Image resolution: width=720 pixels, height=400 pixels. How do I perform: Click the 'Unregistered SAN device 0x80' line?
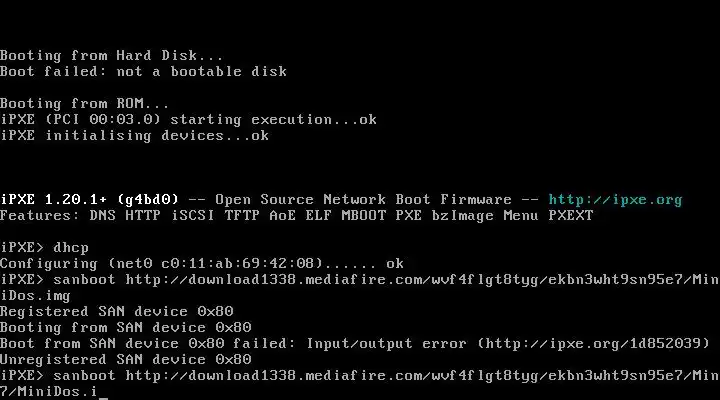pos(125,359)
